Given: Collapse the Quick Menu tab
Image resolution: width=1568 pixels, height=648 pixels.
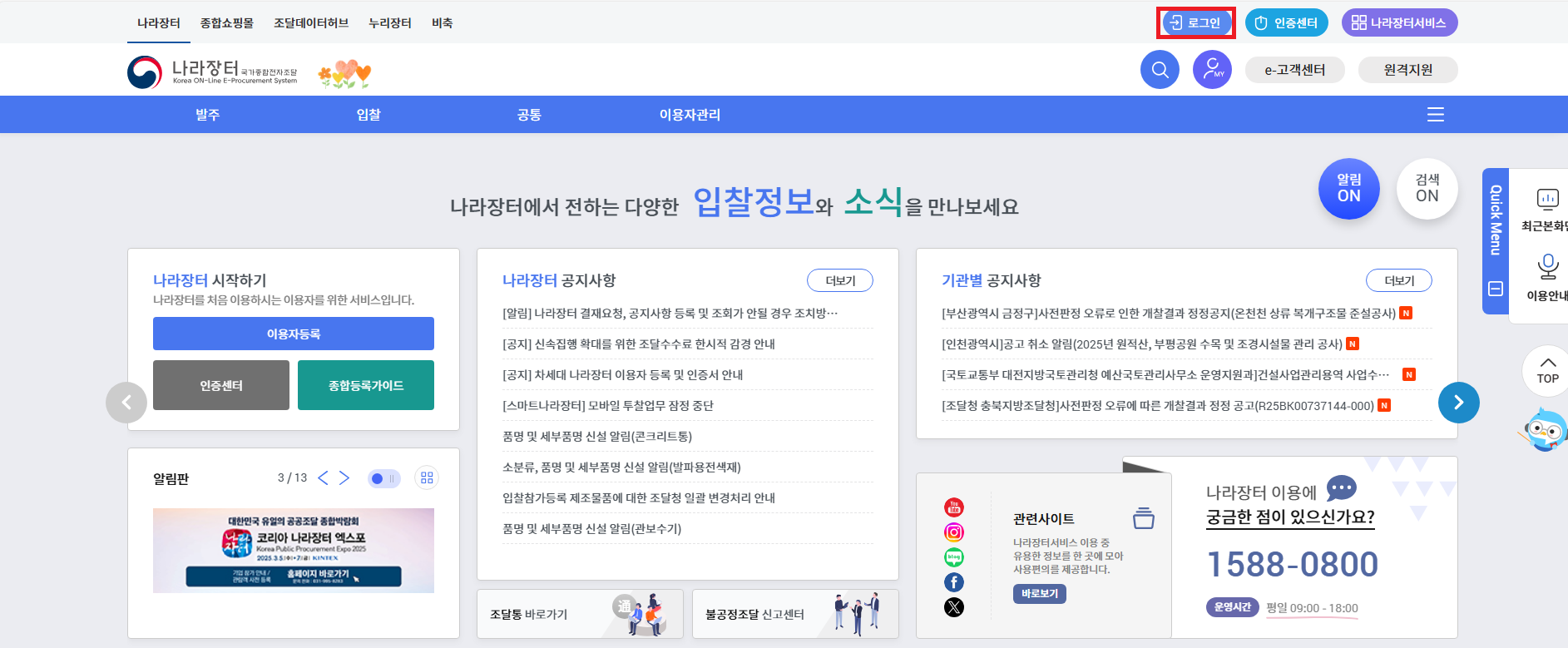Looking at the screenshot, I should point(1496,289).
